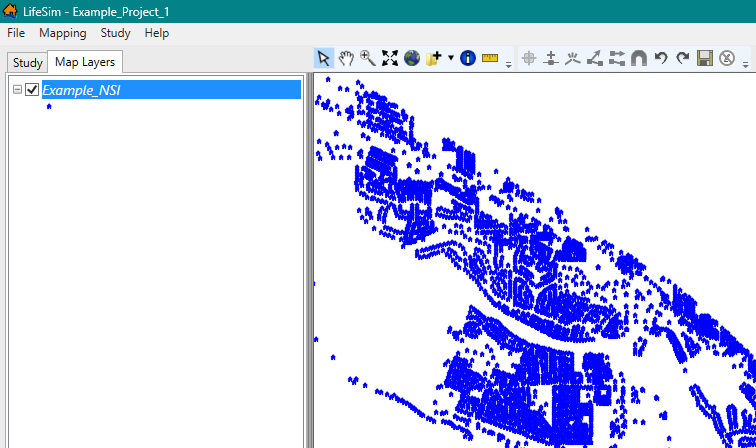Viewport: 756px width, 448px height.
Task: Click the add map layer folder icon
Action: (x=434, y=58)
